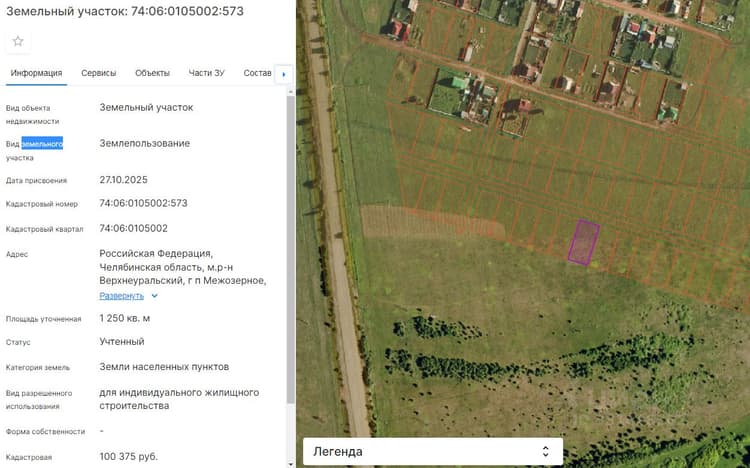
Task: Click the info panel scrollbar thumb
Action: tap(290, 249)
